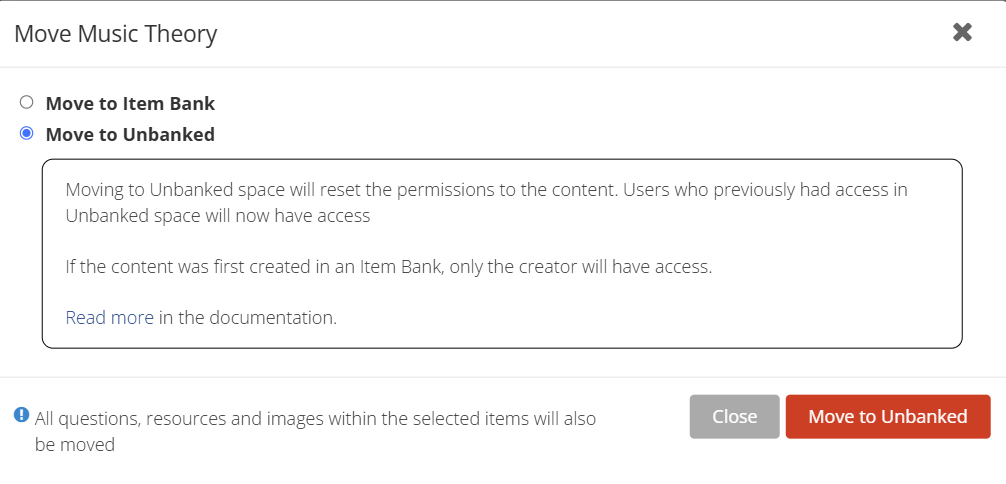Click the gray Close button
This screenshot has height=484, width=1006.
click(735, 417)
